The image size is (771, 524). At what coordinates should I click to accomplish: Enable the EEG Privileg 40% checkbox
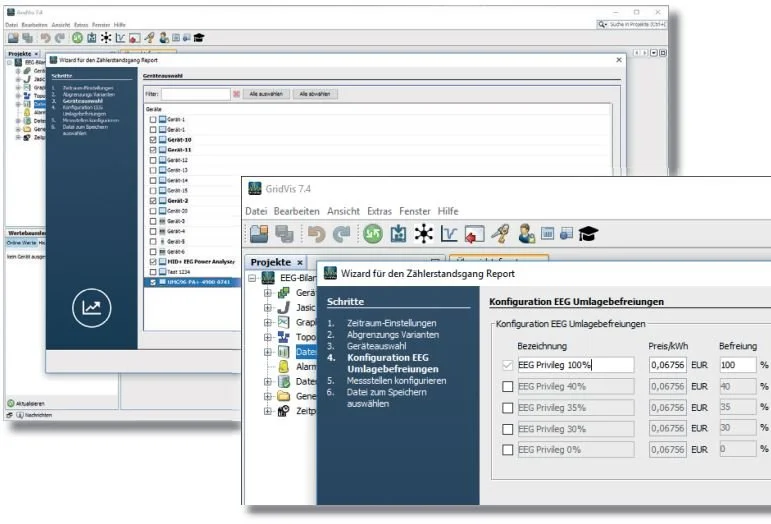[x=507, y=386]
